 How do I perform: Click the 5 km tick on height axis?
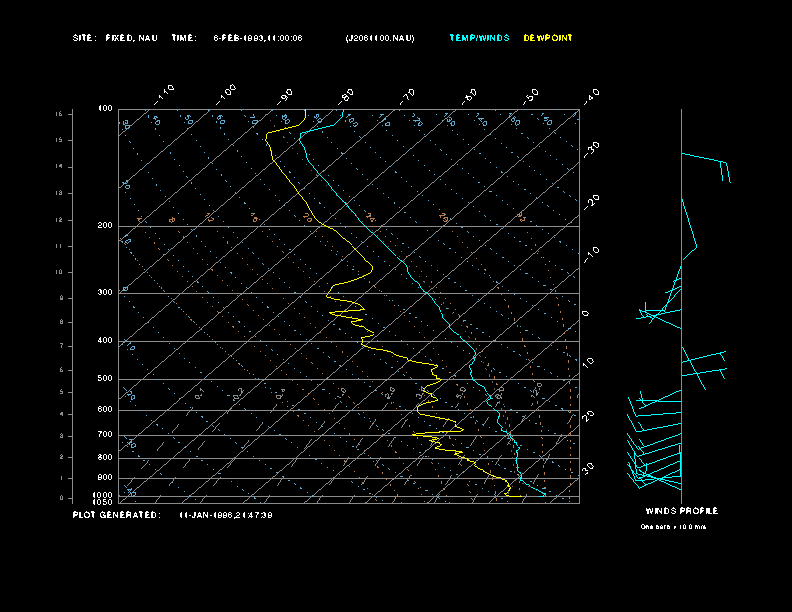pyautogui.click(x=62, y=392)
